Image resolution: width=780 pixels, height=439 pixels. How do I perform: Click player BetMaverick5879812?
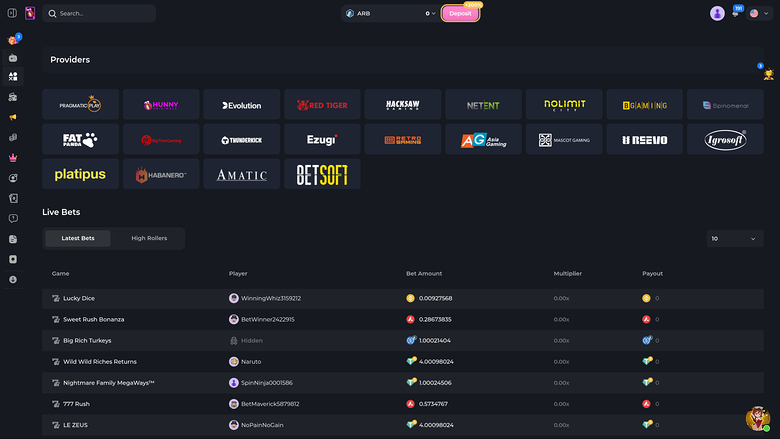coord(270,404)
